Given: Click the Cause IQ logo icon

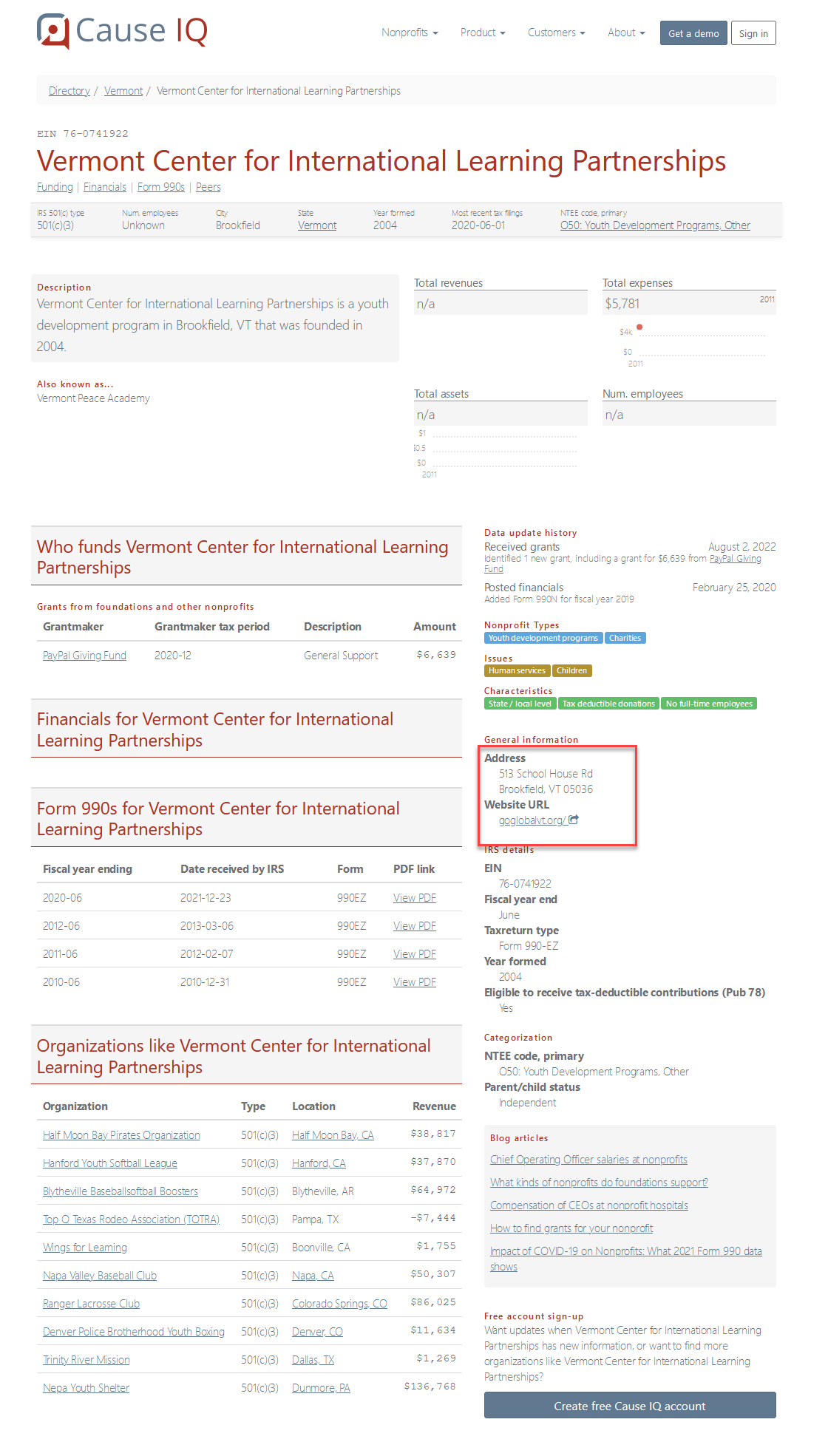Looking at the screenshot, I should [x=53, y=31].
